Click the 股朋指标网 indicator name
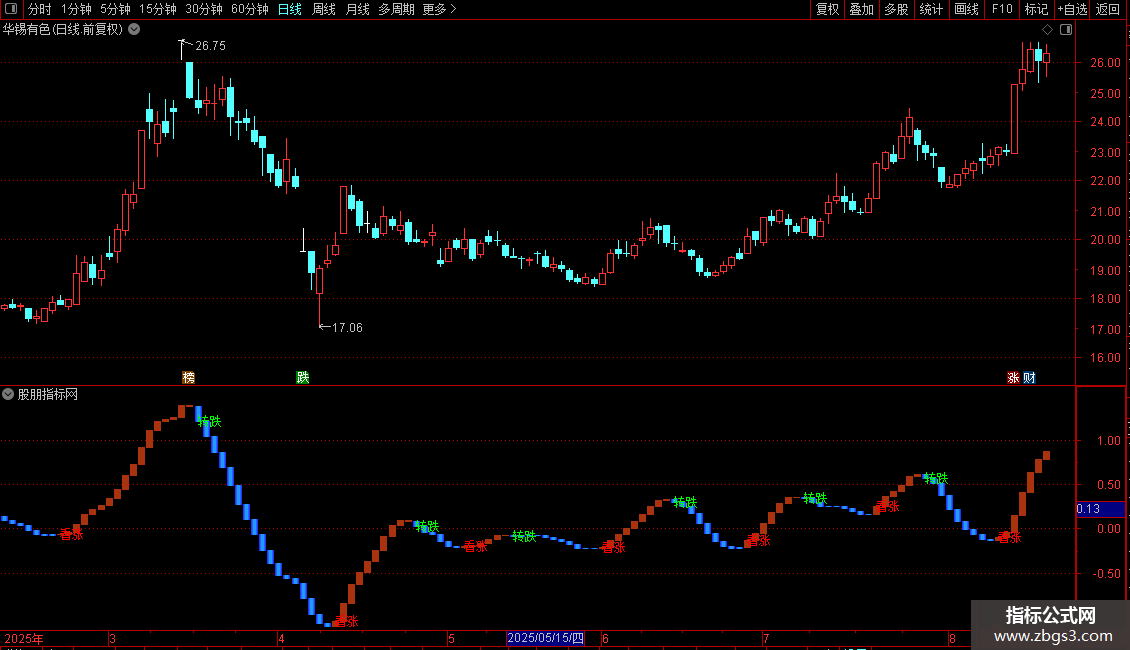 tap(48, 394)
